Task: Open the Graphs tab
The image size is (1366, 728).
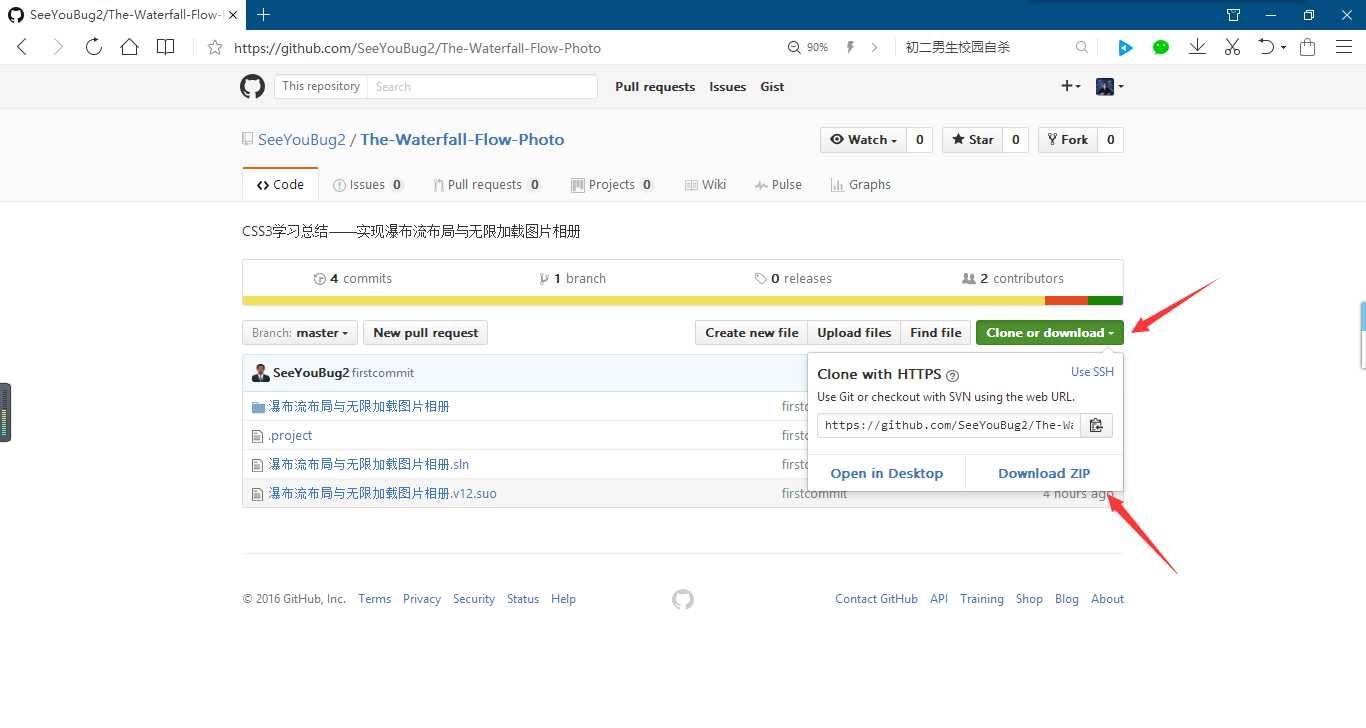Action: click(x=860, y=185)
